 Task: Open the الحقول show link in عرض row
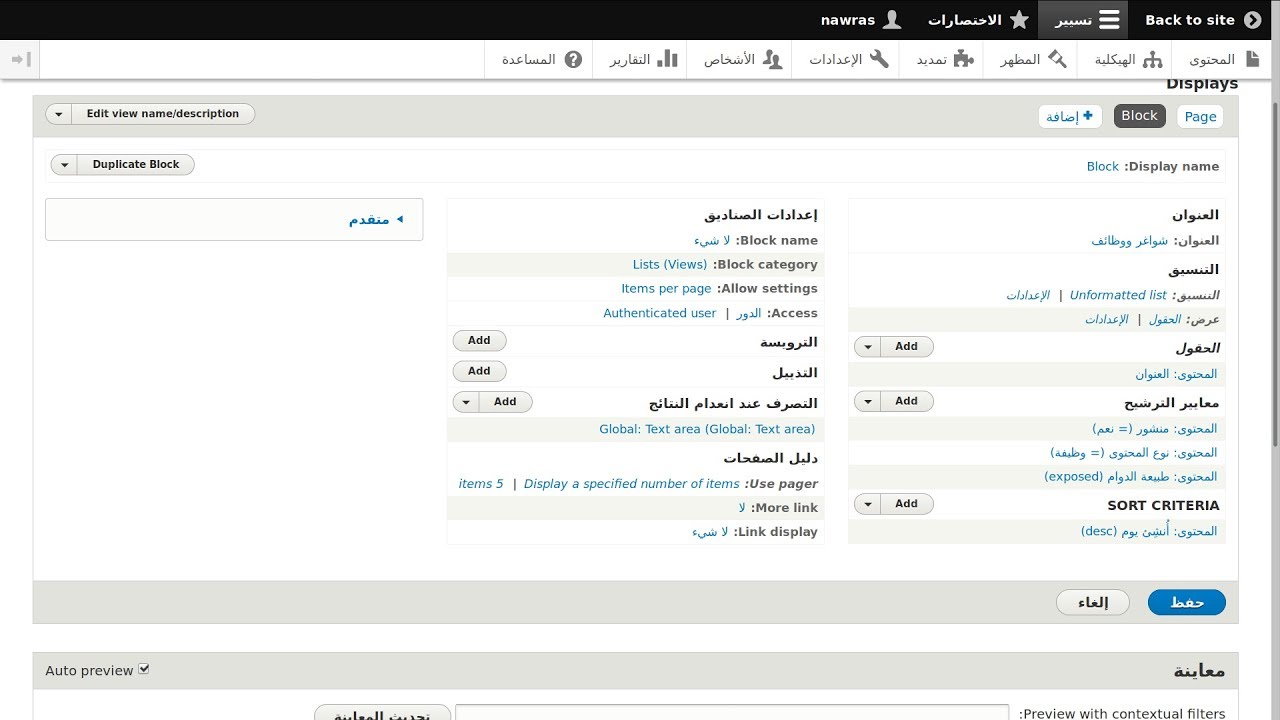coord(1164,319)
